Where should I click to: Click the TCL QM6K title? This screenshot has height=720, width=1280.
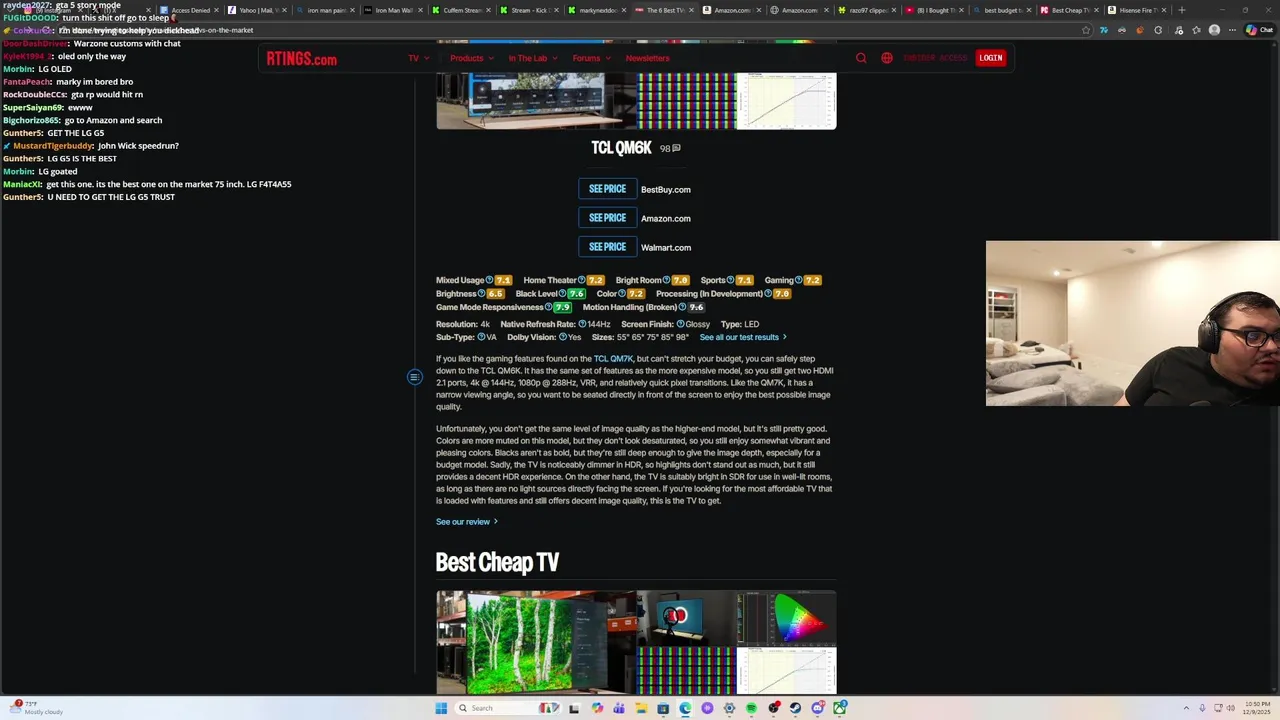[621, 148]
